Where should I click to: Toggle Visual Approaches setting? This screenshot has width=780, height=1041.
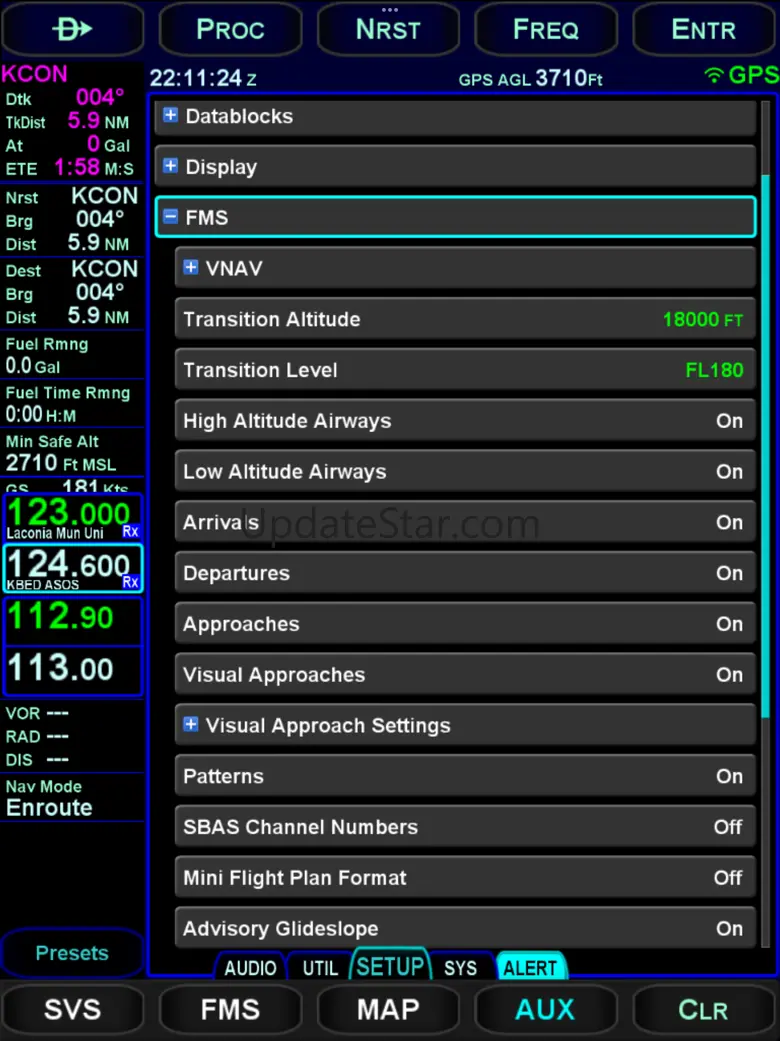(x=465, y=675)
